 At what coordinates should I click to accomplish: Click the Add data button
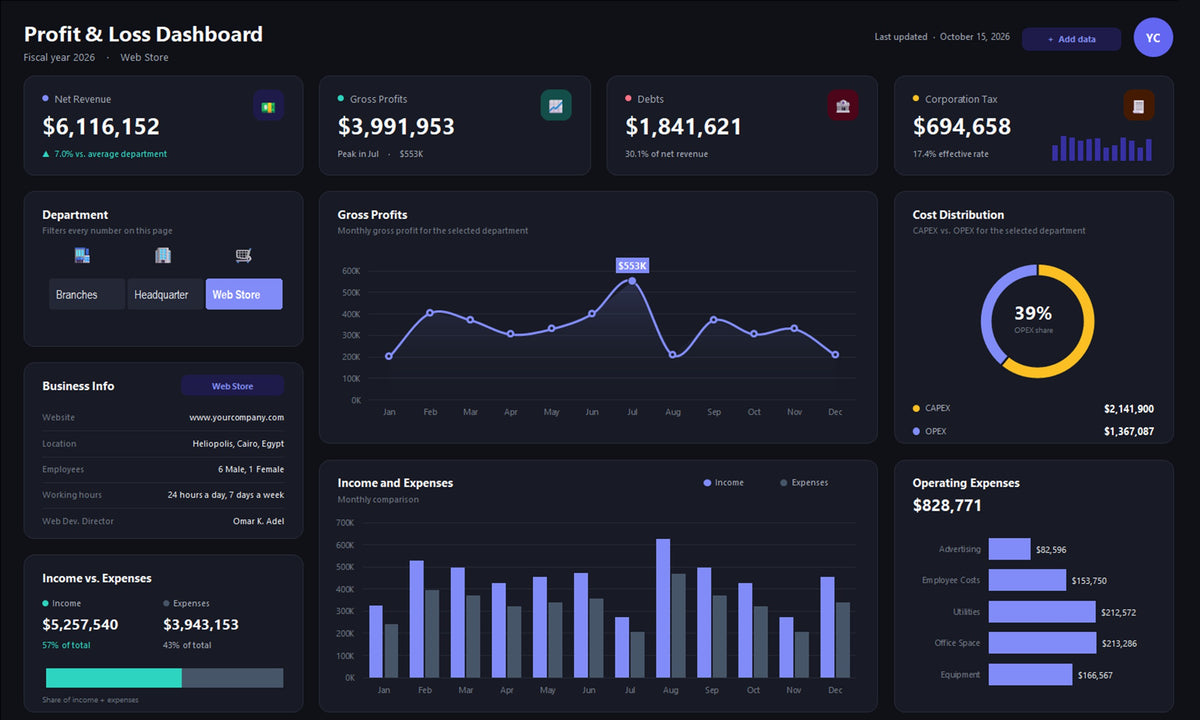coord(1071,39)
